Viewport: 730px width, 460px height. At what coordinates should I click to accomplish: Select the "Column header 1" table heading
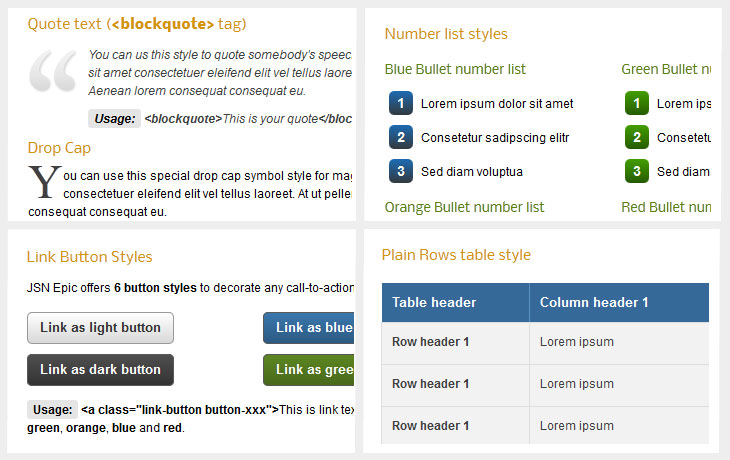[594, 302]
